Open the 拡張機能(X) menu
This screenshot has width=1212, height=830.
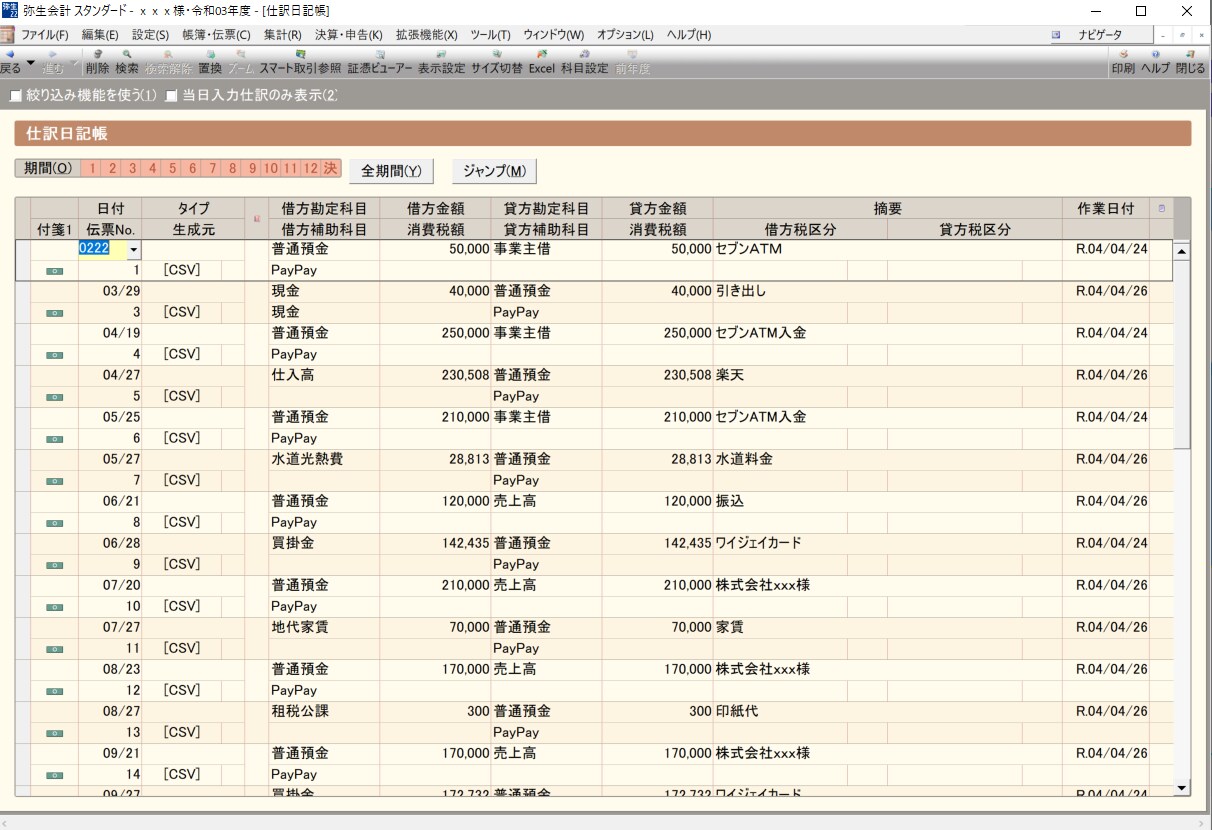[426, 35]
